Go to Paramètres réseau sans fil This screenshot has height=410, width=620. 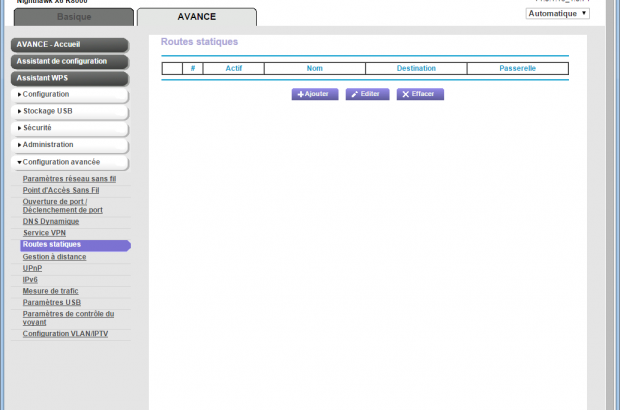69,179
